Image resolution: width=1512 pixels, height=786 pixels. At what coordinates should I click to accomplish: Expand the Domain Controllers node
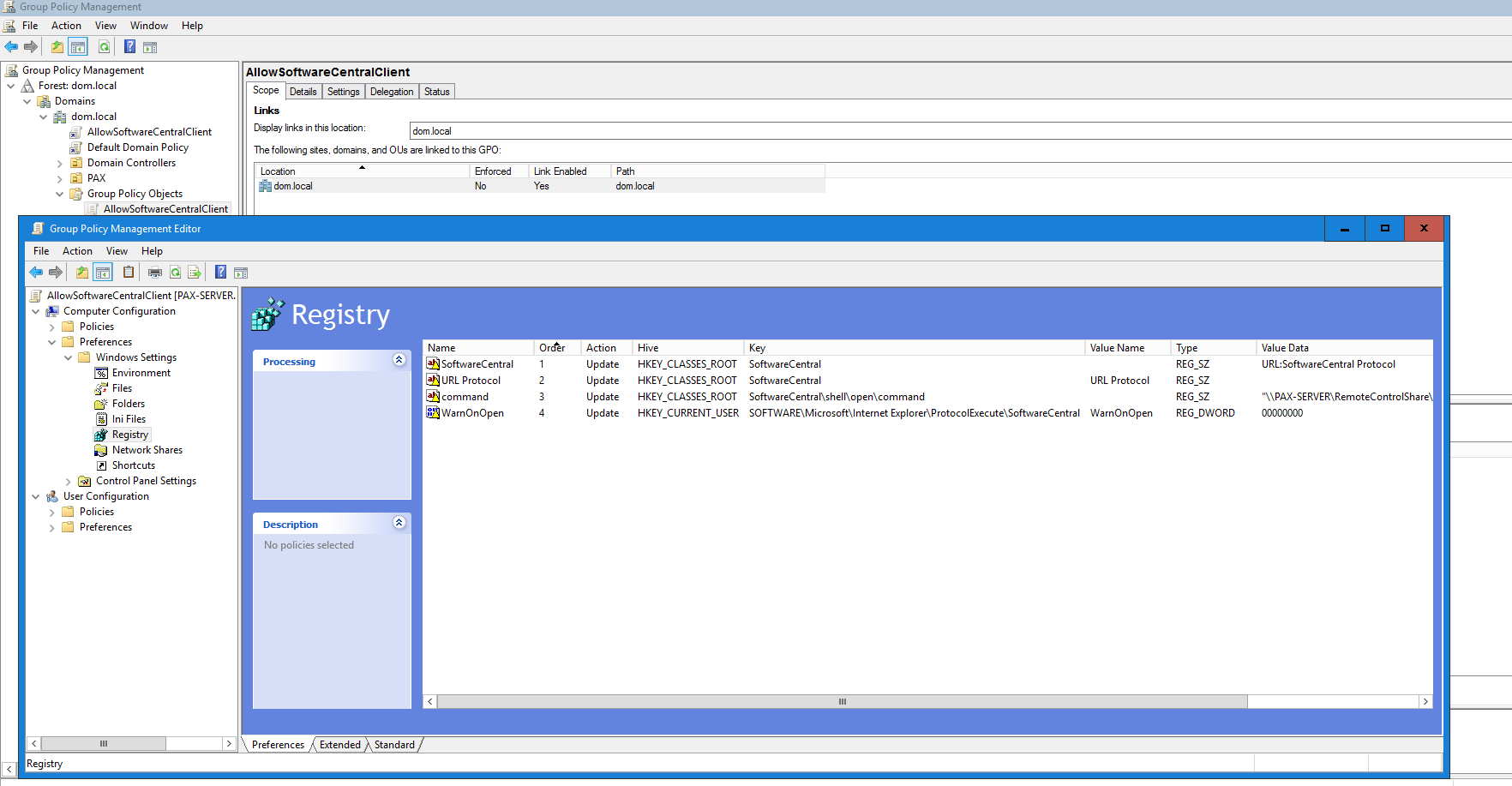coord(59,164)
